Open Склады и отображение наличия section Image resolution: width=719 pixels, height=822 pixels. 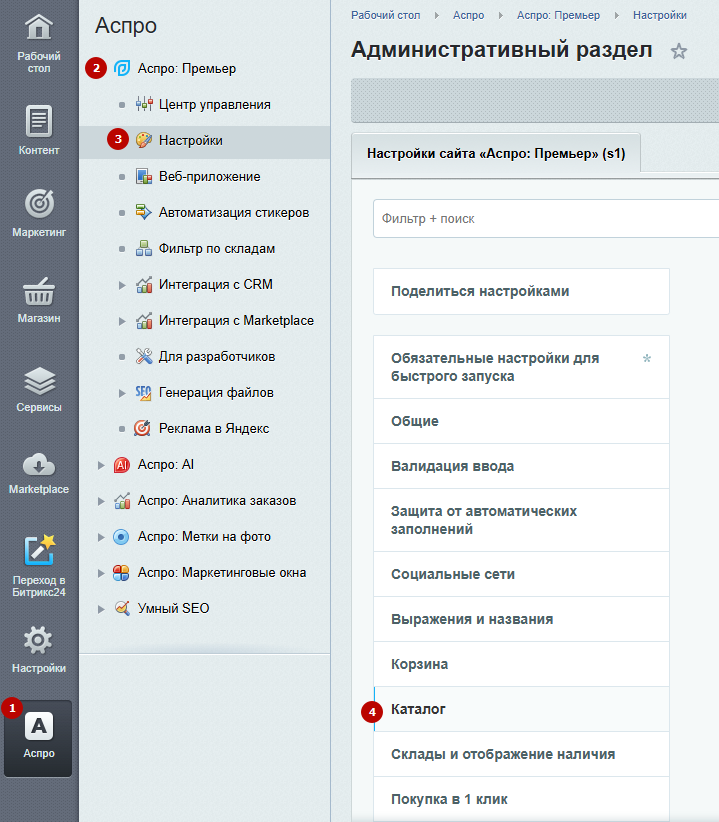point(521,754)
